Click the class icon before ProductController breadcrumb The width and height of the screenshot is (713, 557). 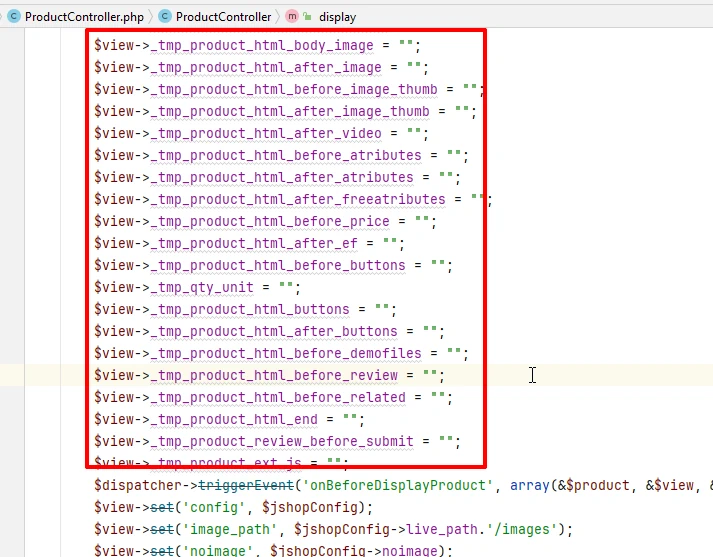[x=164, y=16]
